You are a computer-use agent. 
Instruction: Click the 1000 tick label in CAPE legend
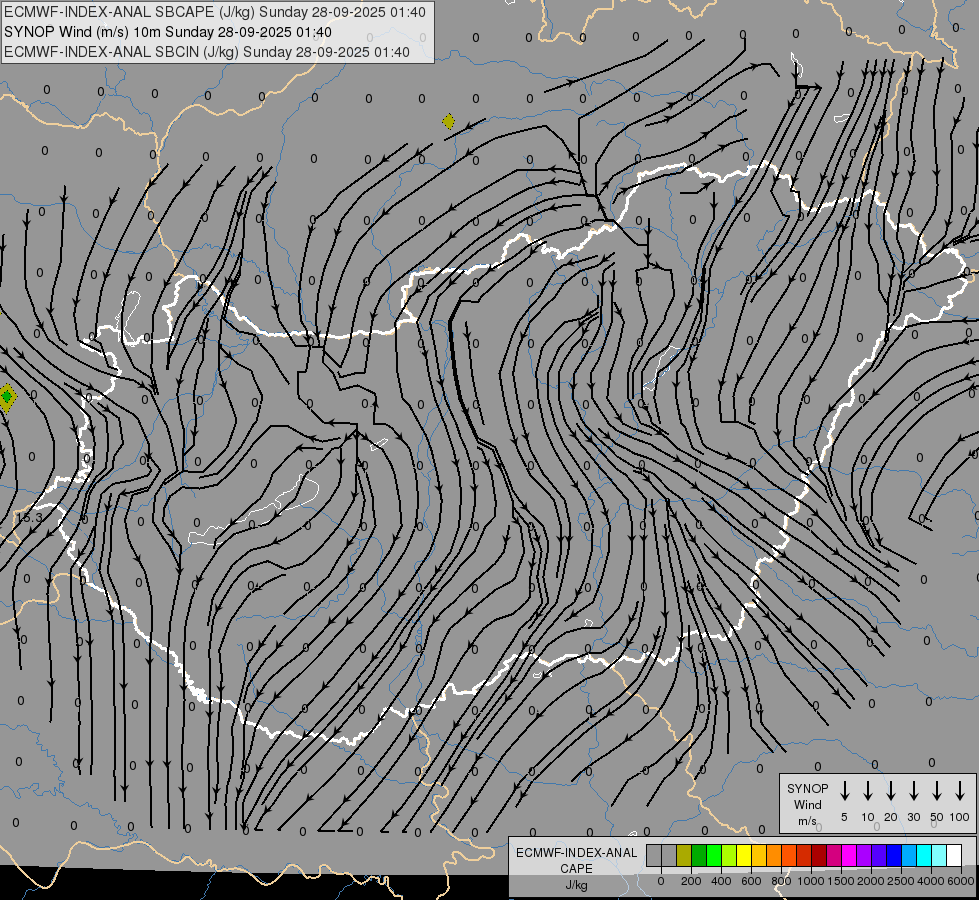pyautogui.click(x=811, y=881)
